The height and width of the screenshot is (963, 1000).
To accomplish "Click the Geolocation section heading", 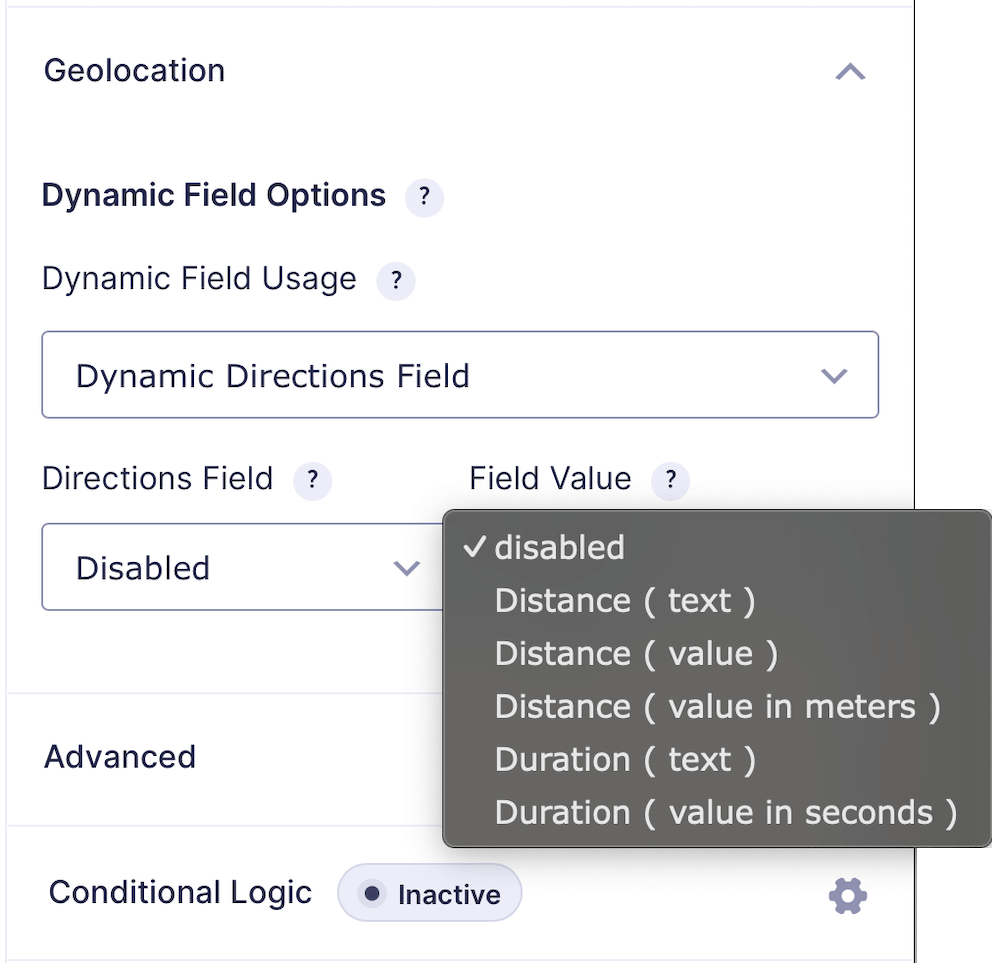I will pyautogui.click(x=133, y=70).
